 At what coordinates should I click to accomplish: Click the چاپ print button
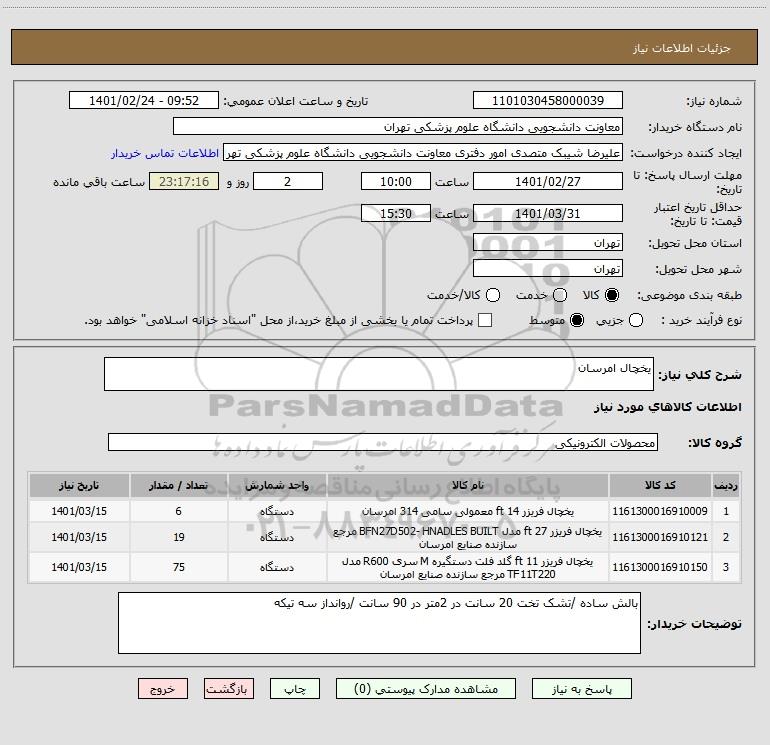(x=295, y=689)
